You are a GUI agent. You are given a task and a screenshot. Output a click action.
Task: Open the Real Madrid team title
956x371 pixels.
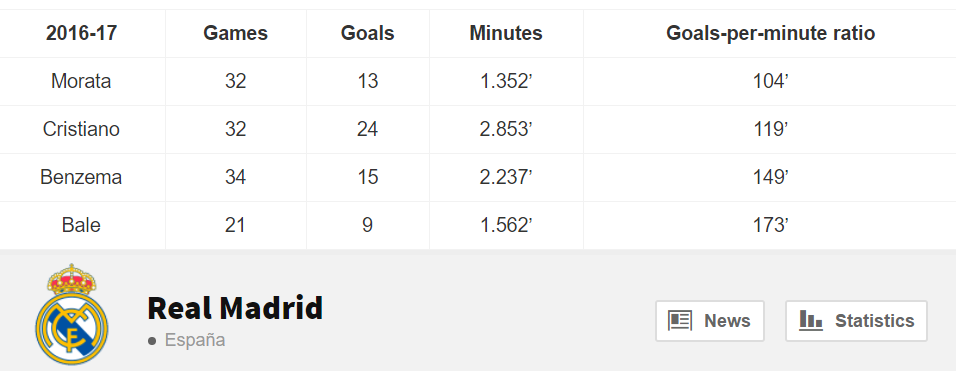coord(235,308)
